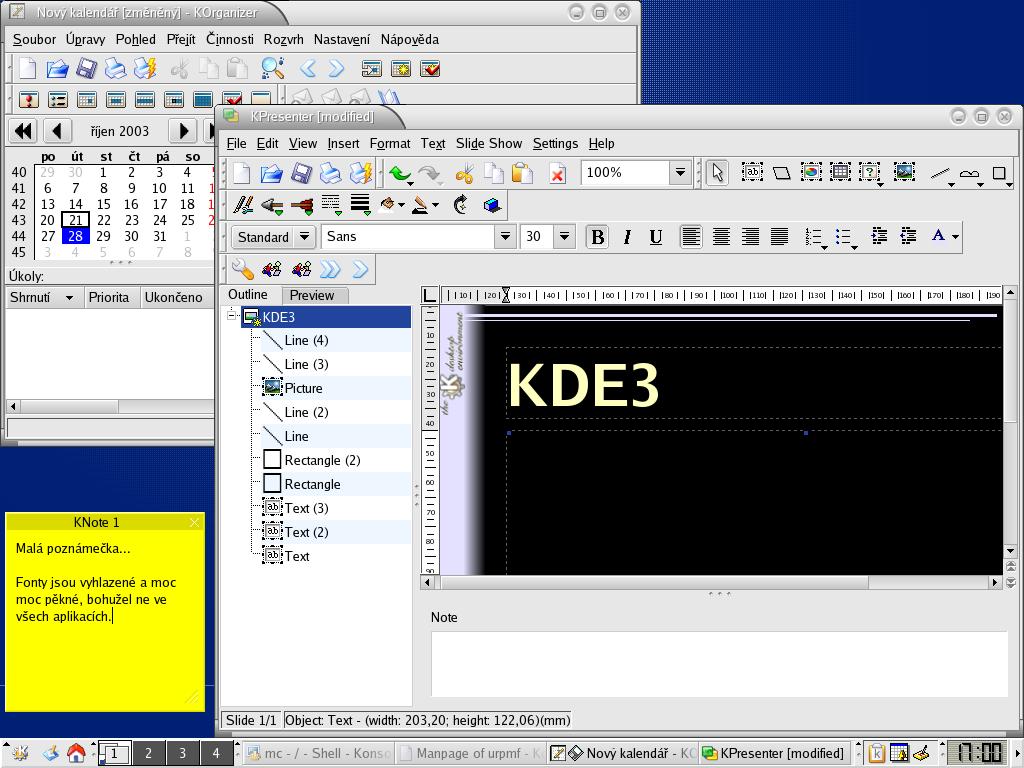The height and width of the screenshot is (768, 1024).
Task: Toggle bullet list formatting
Action: point(845,237)
